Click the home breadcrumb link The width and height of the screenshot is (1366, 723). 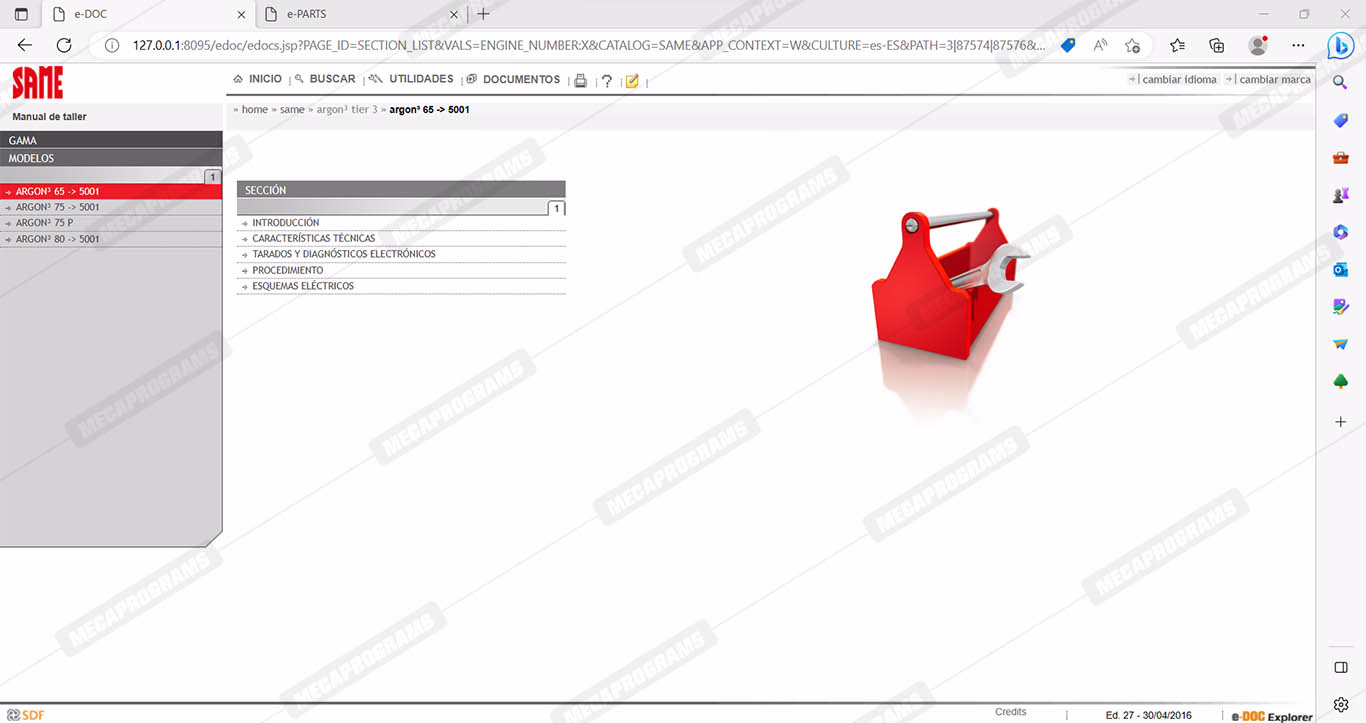[x=254, y=109]
